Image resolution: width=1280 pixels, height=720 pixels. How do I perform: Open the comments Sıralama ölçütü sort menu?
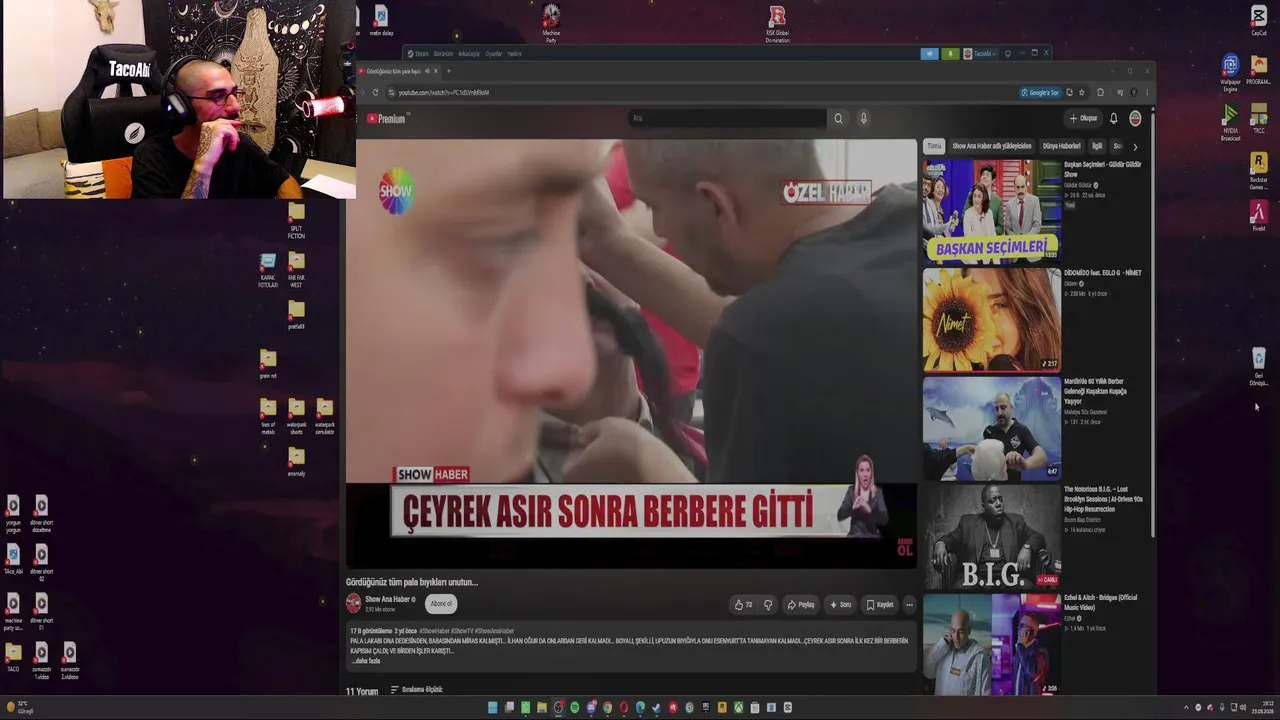[x=416, y=690]
